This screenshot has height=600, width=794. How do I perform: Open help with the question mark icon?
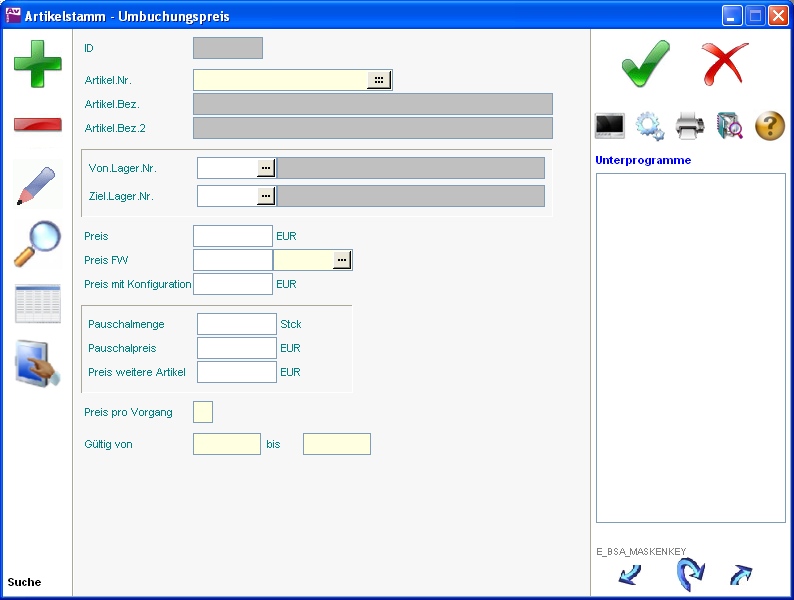click(x=769, y=126)
